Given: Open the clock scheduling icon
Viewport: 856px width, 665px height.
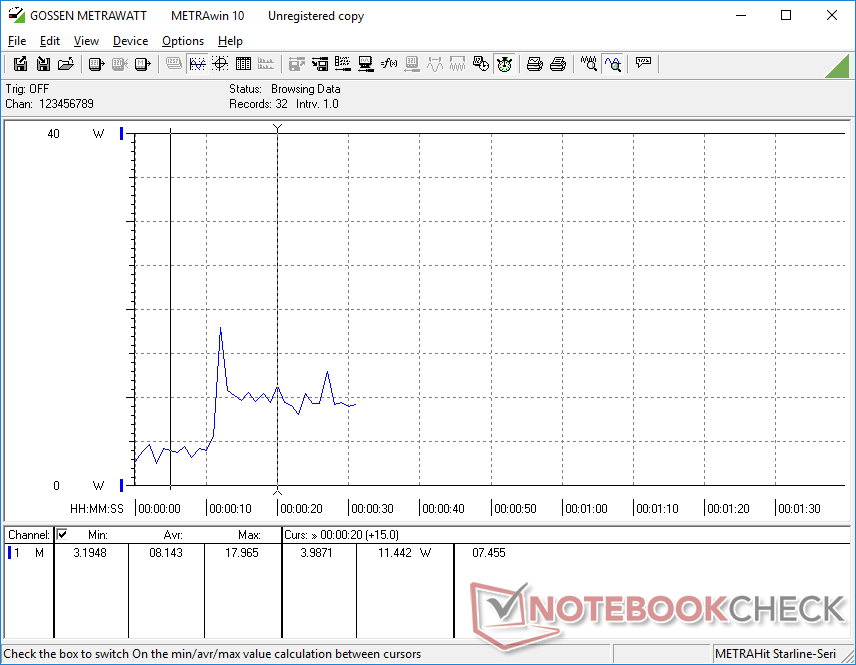Looking at the screenshot, I should [480, 64].
